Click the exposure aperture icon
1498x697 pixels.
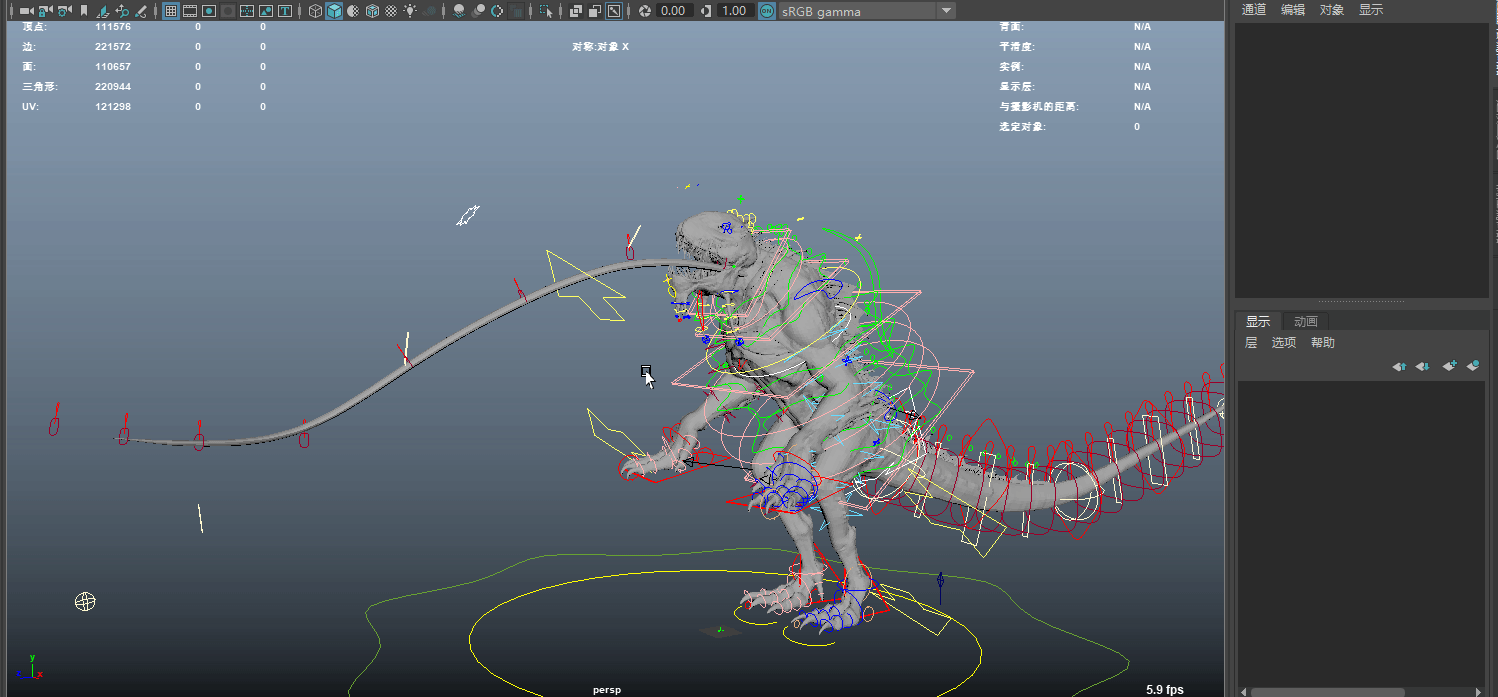(645, 11)
